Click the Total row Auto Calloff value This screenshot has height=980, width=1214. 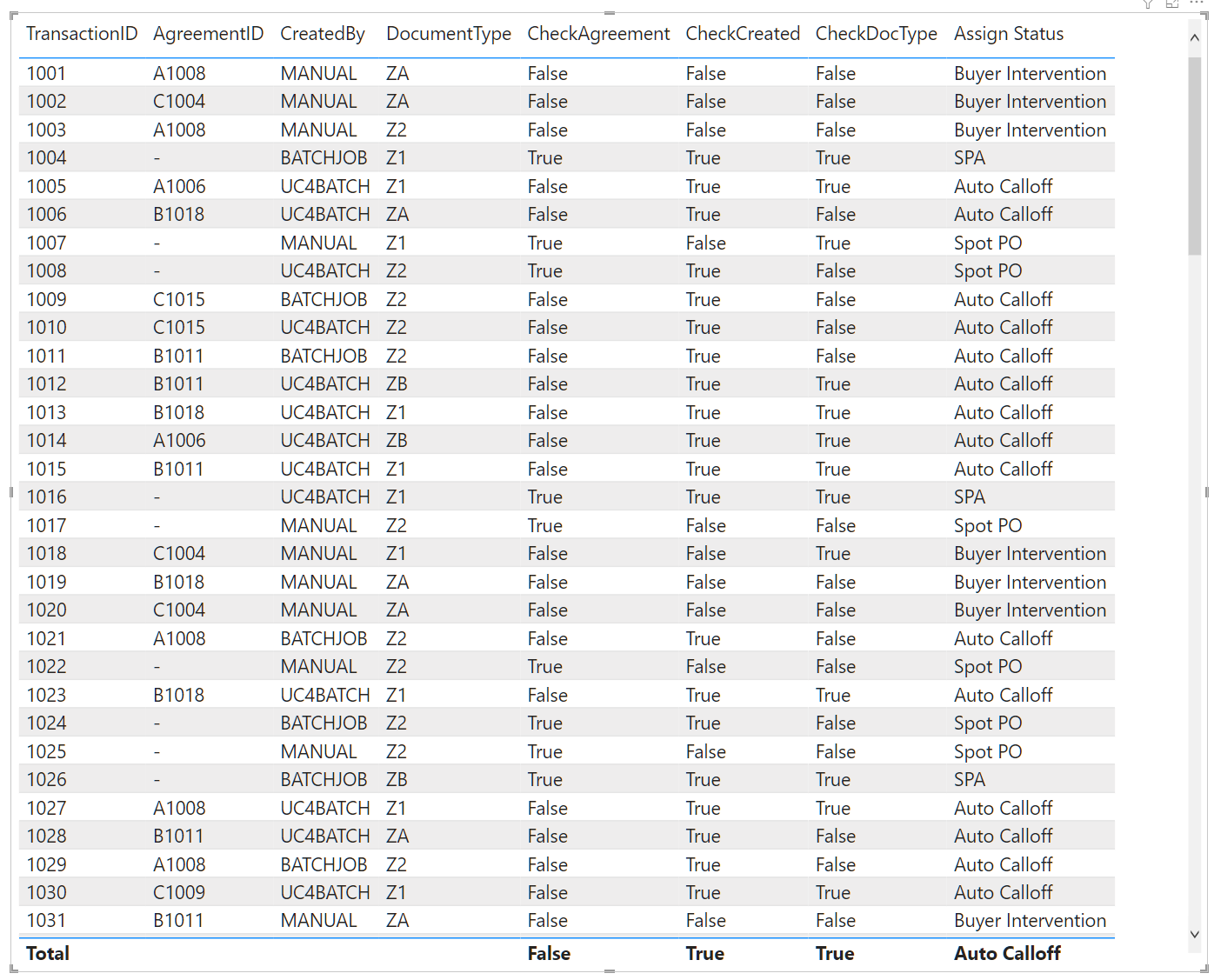[x=1007, y=954]
